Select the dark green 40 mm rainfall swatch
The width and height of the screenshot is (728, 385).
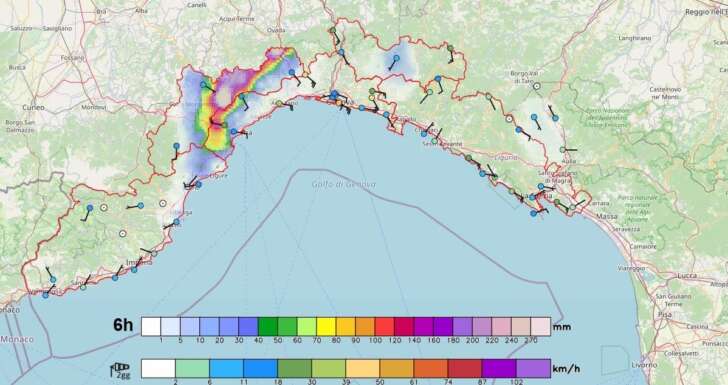tap(268, 326)
